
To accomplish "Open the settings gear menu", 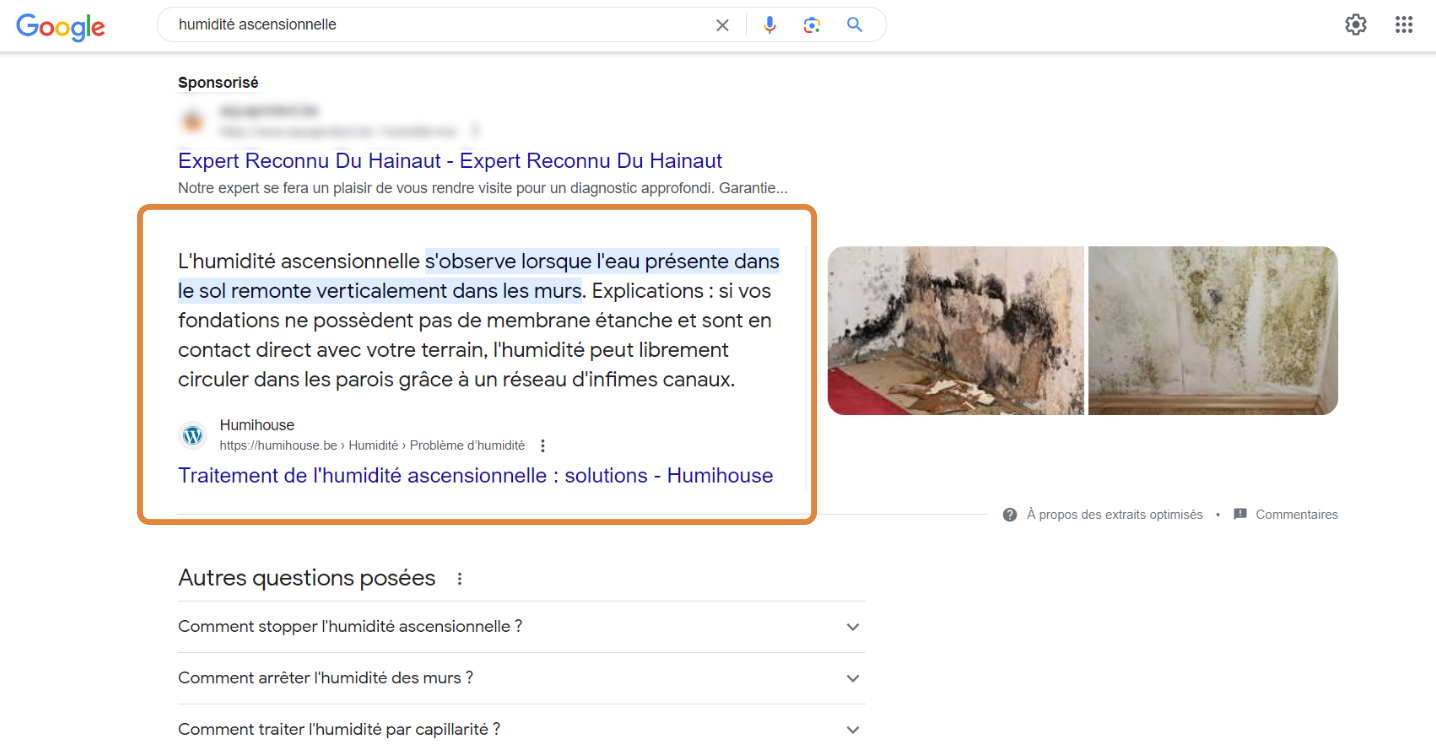I will pyautogui.click(x=1355, y=25).
